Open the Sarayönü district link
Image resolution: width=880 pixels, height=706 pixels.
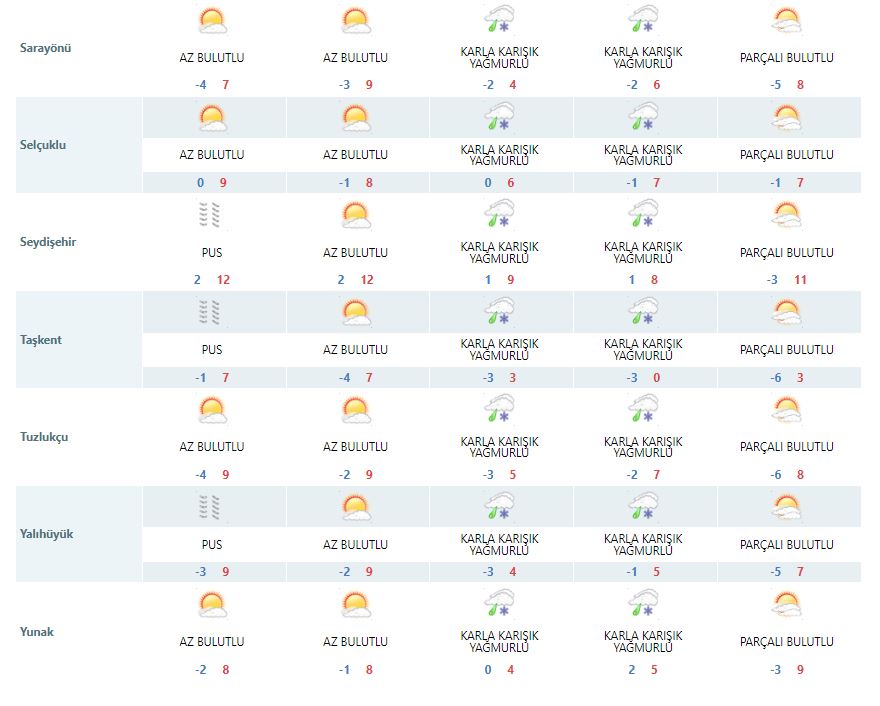pyautogui.click(x=47, y=48)
